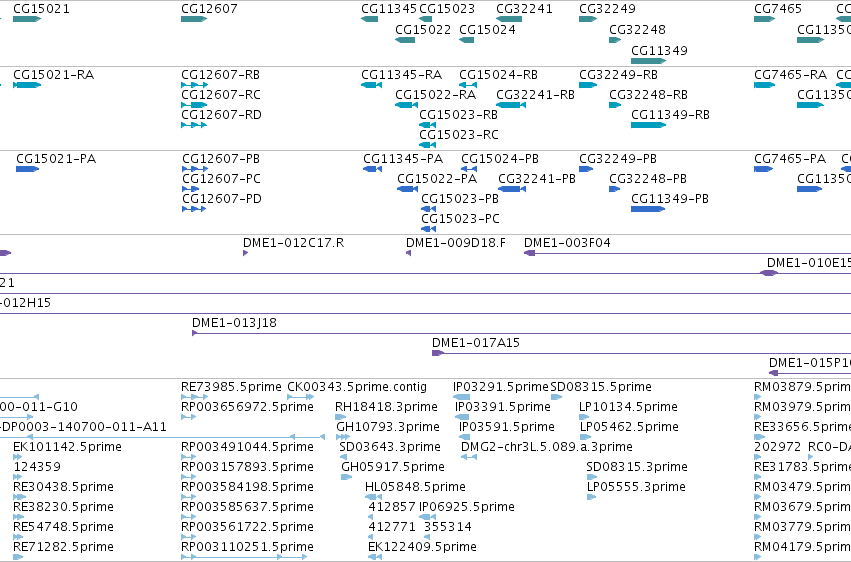Select transcript CG15023-RC
The image size is (851, 562).
pos(427,145)
